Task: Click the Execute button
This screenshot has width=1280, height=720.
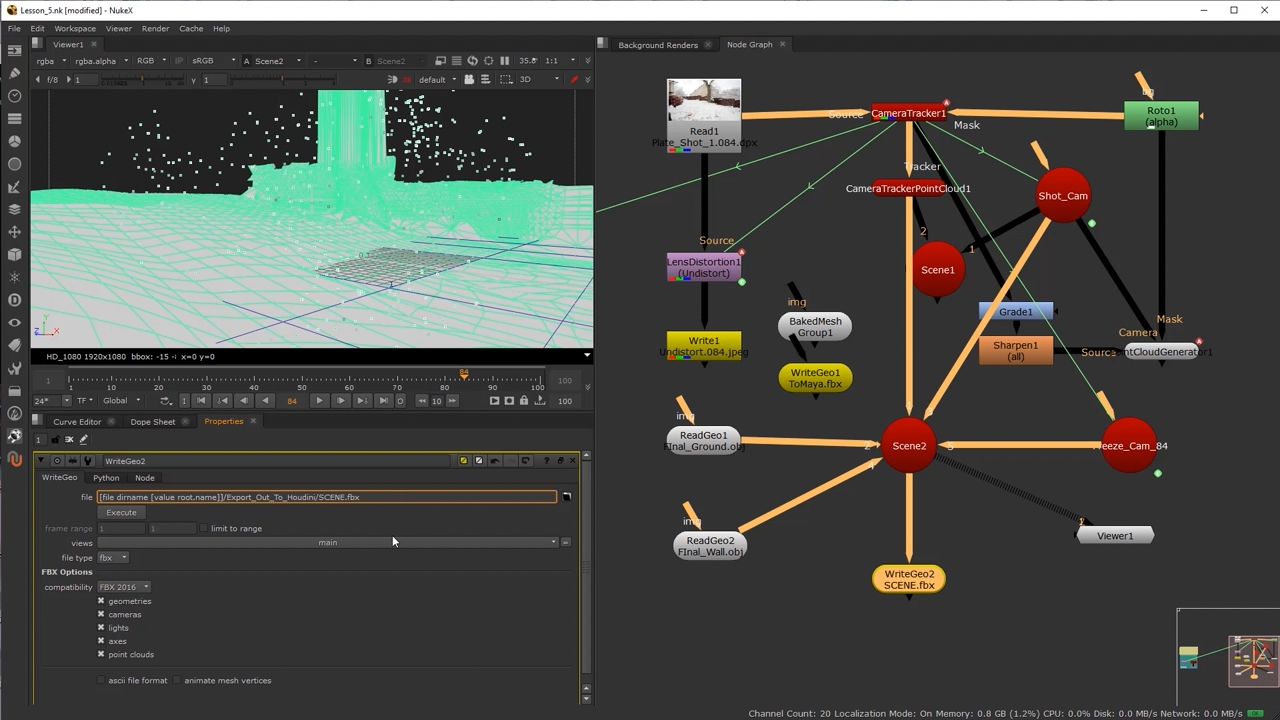Action: [x=121, y=513]
